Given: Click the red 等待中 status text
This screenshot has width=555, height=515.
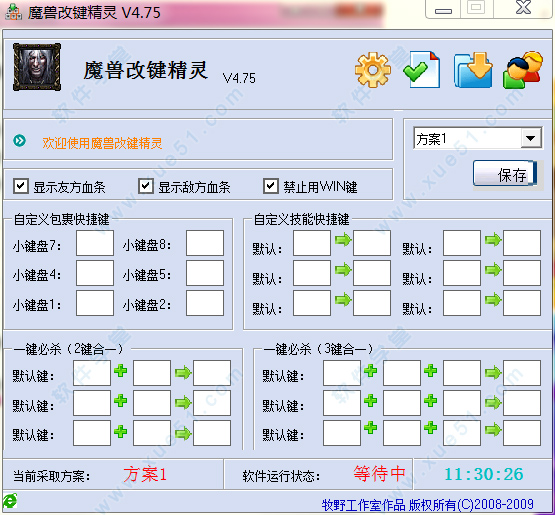Looking at the screenshot, I should (x=379, y=474).
